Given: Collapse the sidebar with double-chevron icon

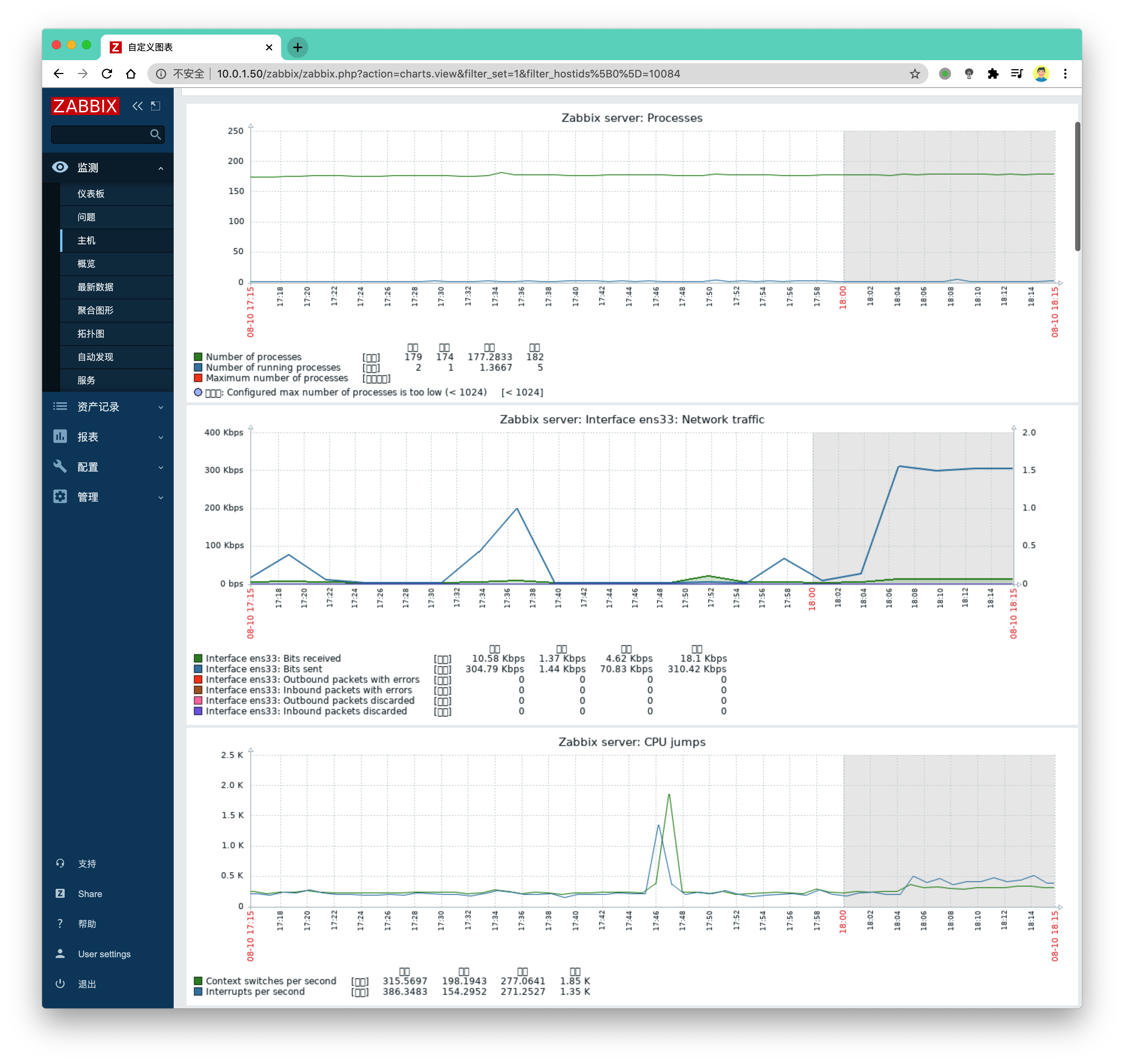Looking at the screenshot, I should point(137,106).
